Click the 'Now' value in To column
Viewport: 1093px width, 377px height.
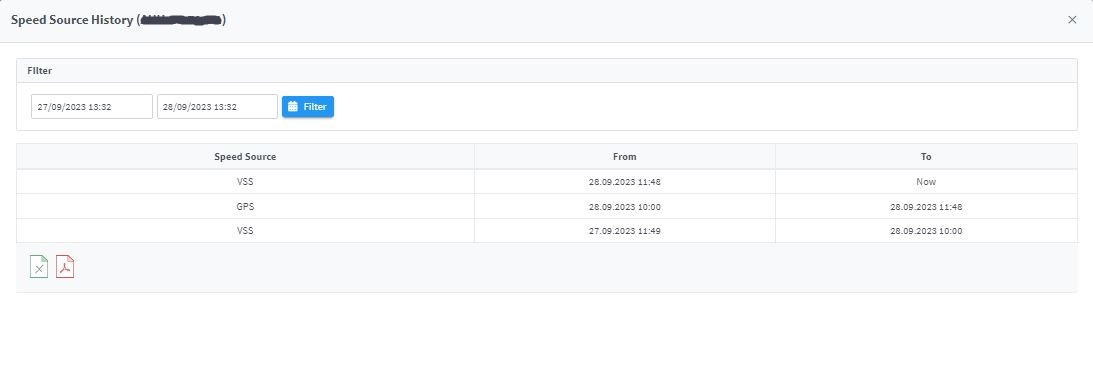pyautogui.click(x=926, y=181)
